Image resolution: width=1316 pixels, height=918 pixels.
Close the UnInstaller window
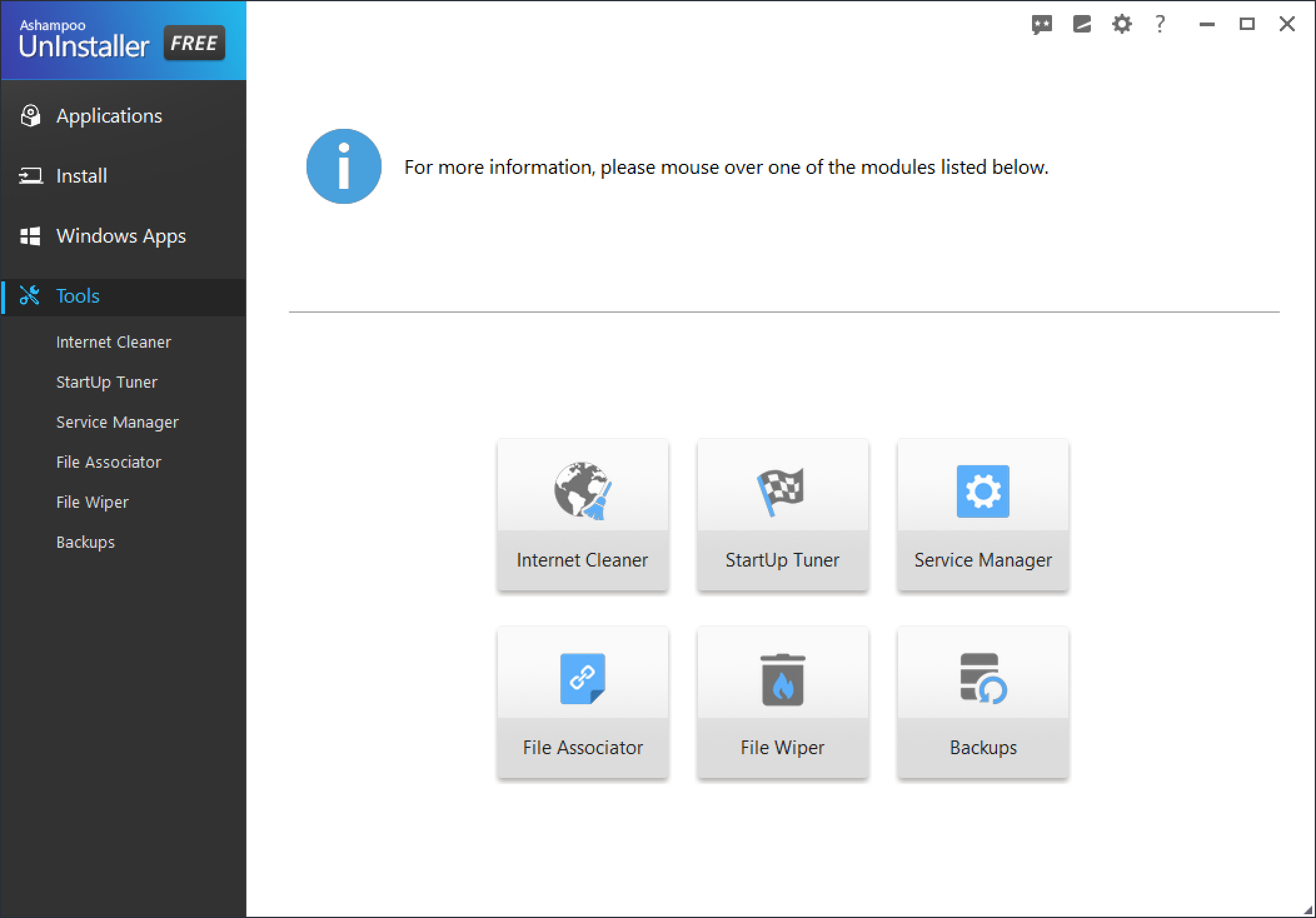pos(1287,24)
